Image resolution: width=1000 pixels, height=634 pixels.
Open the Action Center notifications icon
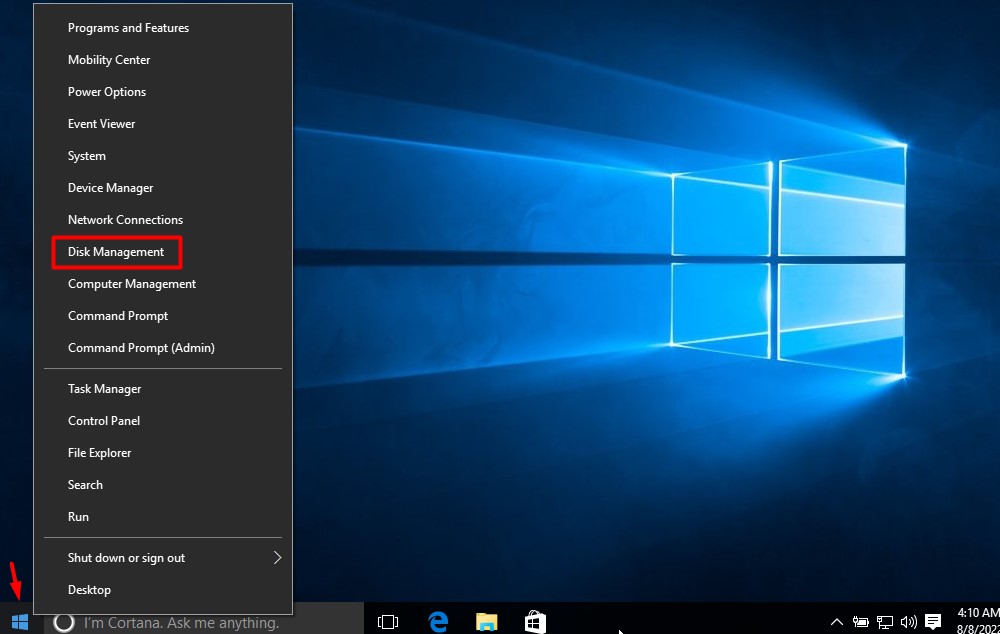[x=933, y=622]
